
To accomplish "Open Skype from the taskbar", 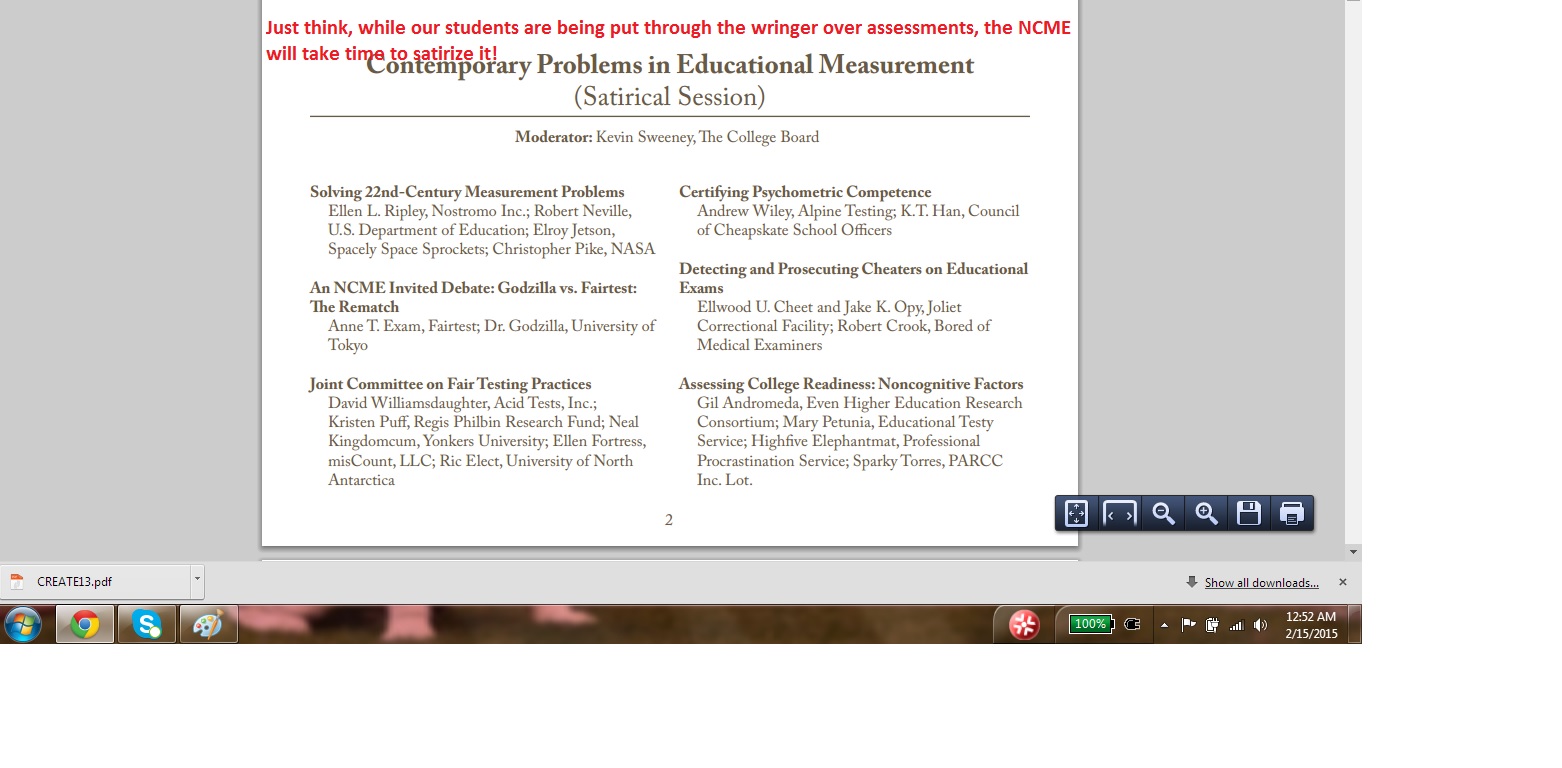I will (x=147, y=625).
